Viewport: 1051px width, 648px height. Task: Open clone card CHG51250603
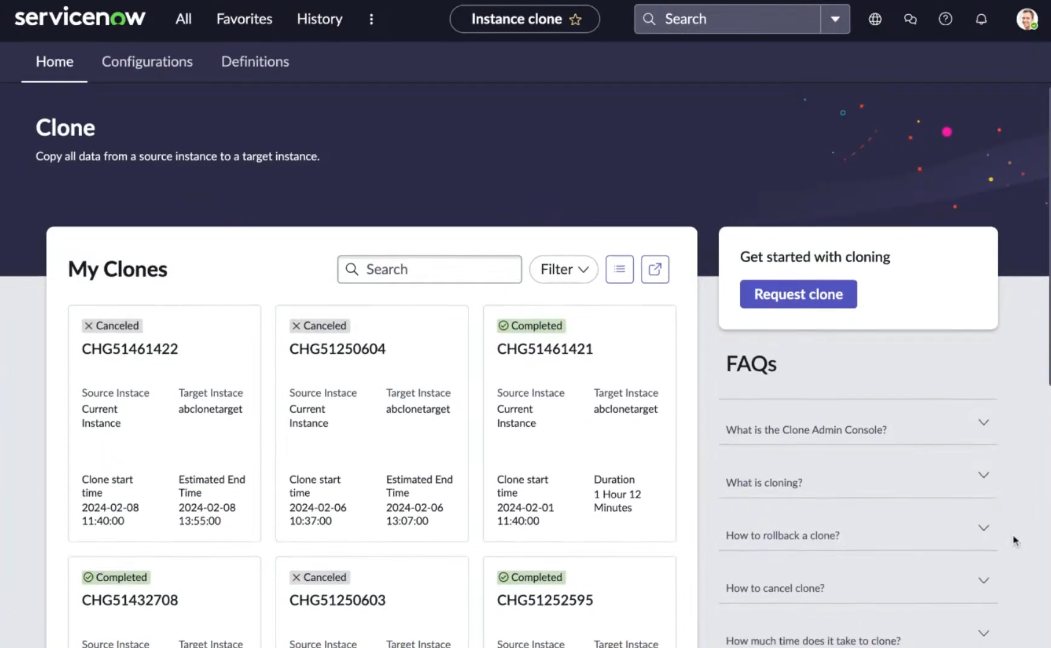[371, 602]
